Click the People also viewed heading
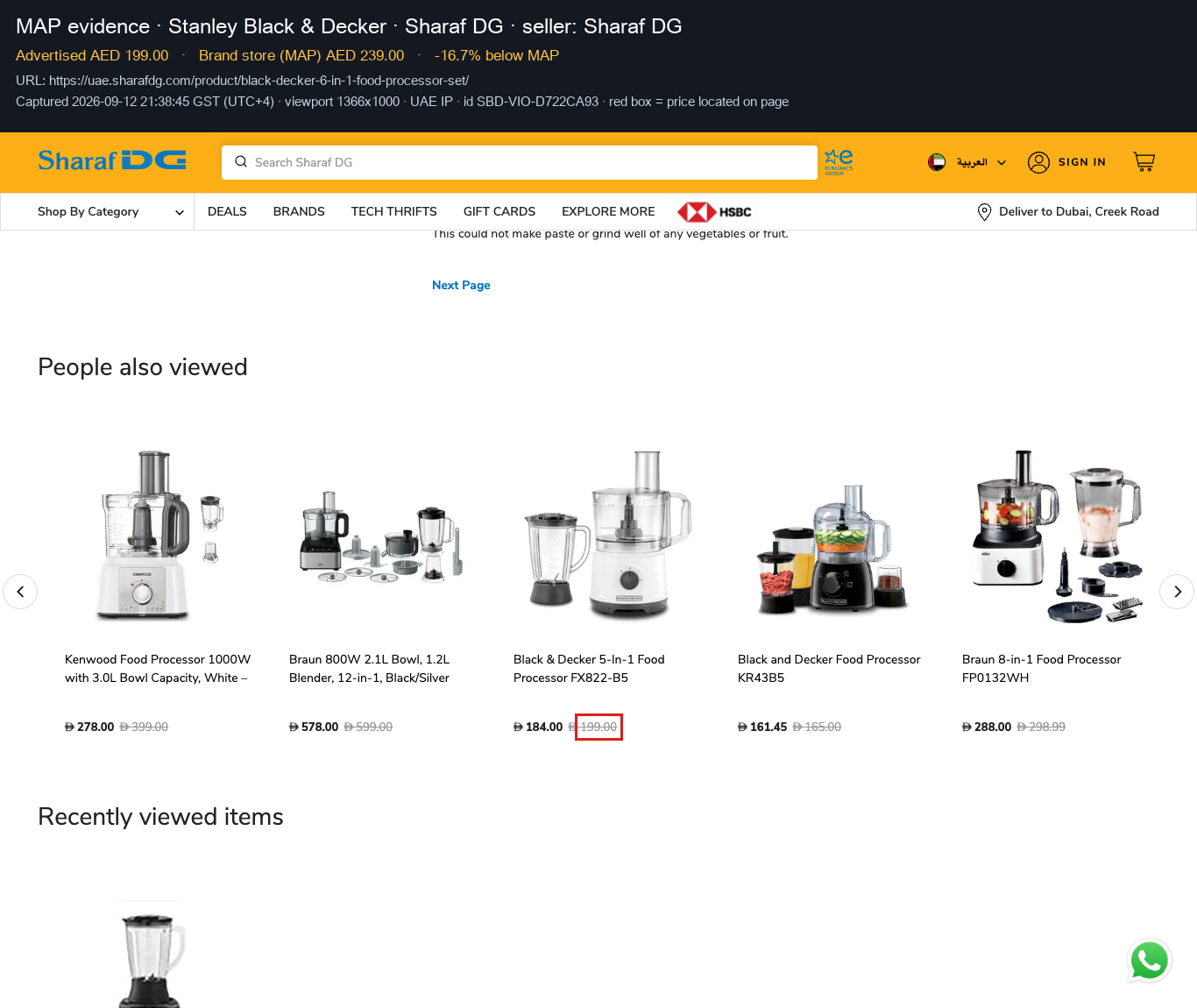The height and width of the screenshot is (1008, 1197). click(143, 367)
